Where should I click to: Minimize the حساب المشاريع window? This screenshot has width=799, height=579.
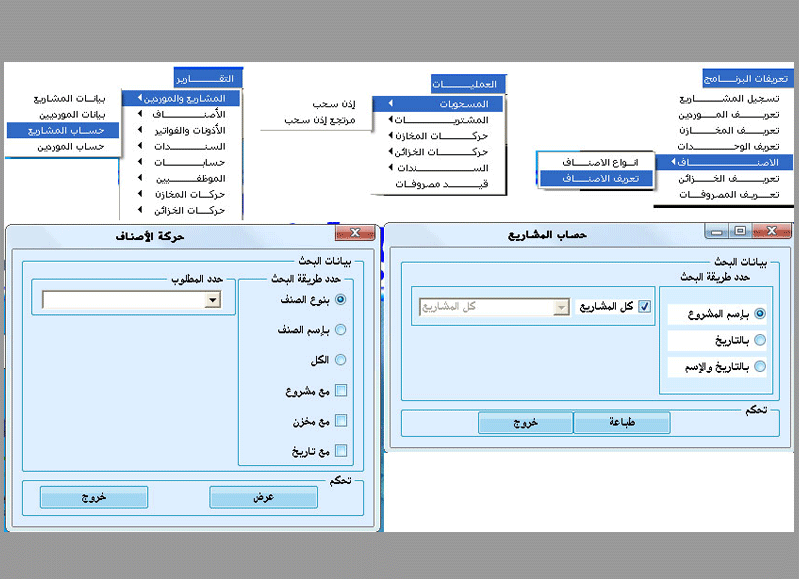click(x=717, y=232)
